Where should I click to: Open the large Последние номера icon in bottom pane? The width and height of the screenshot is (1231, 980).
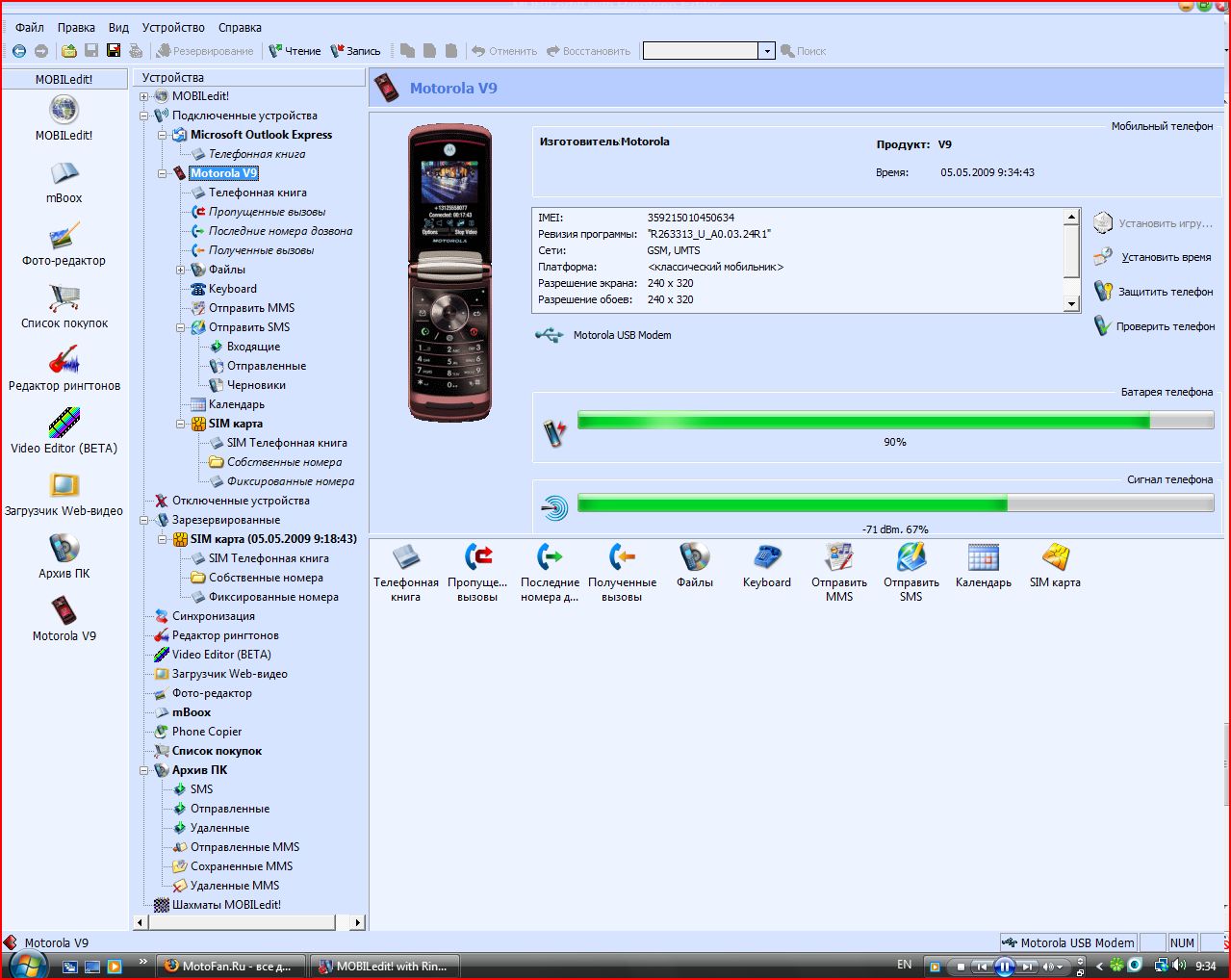pyautogui.click(x=550, y=557)
